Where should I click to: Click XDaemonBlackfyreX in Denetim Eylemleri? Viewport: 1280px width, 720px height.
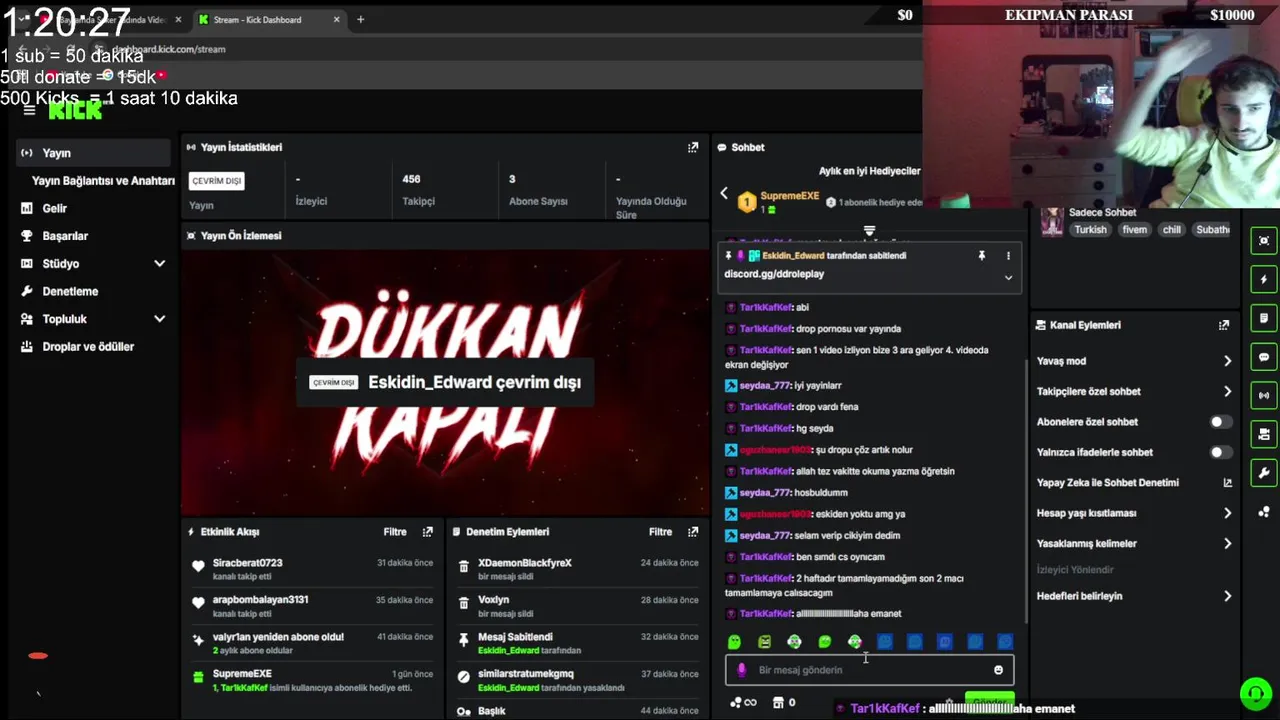[525, 563]
